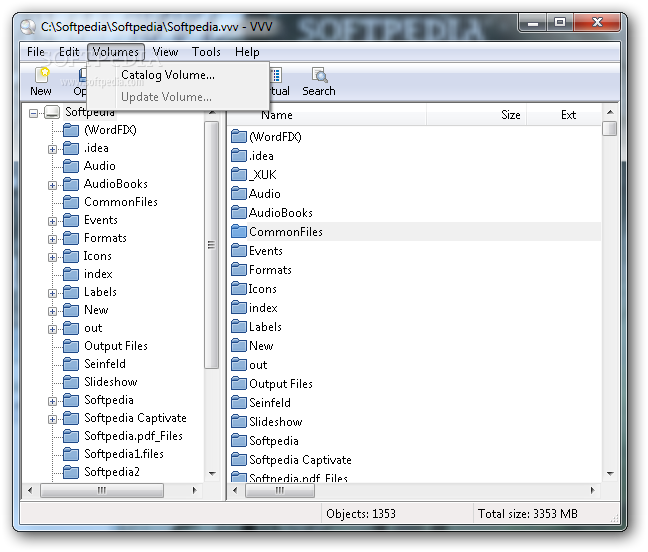This screenshot has width=648, height=552.
Task: Click the index folder icon in tree panel
Action: (x=71, y=274)
